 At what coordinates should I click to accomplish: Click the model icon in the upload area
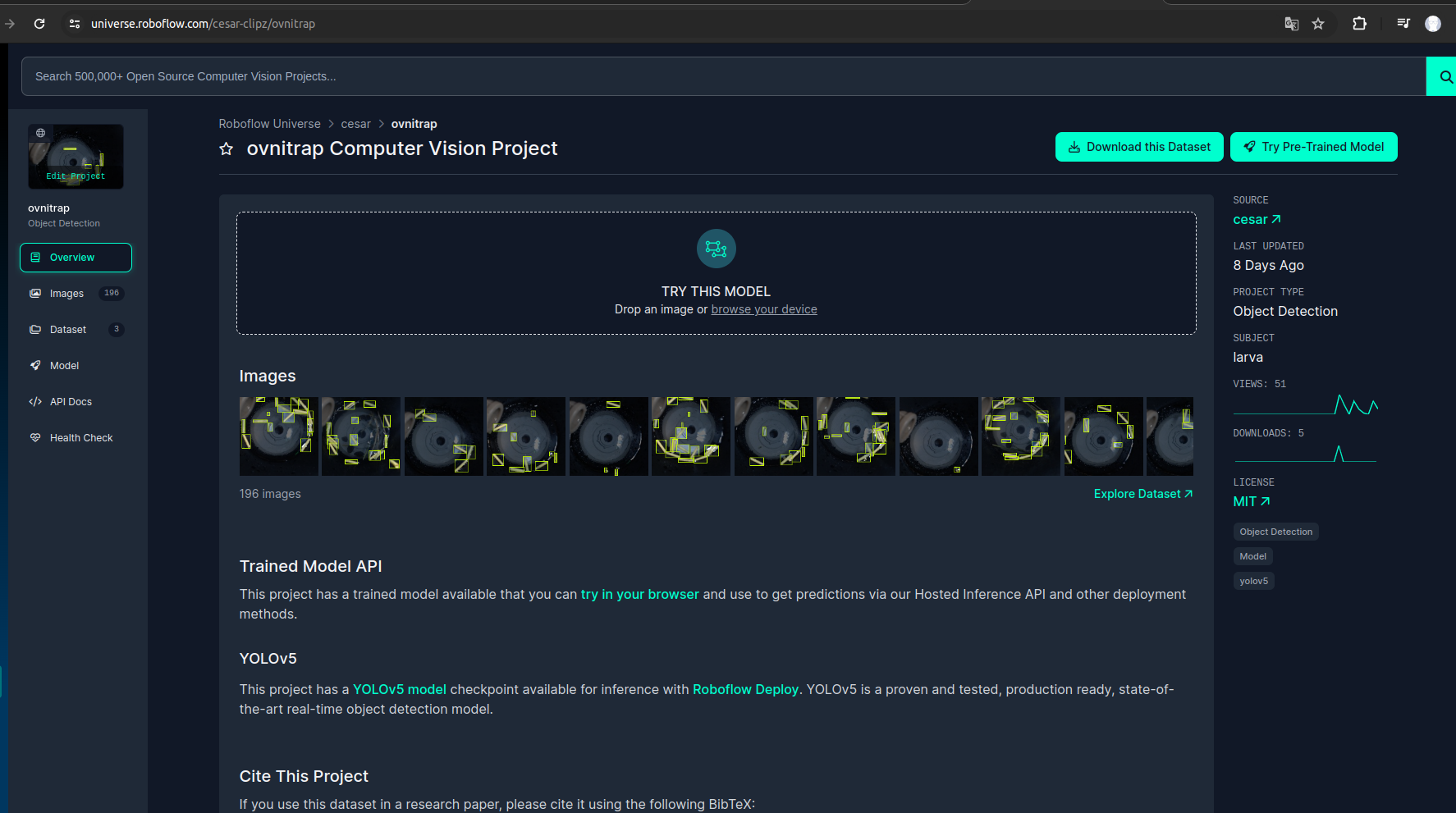[x=716, y=249]
